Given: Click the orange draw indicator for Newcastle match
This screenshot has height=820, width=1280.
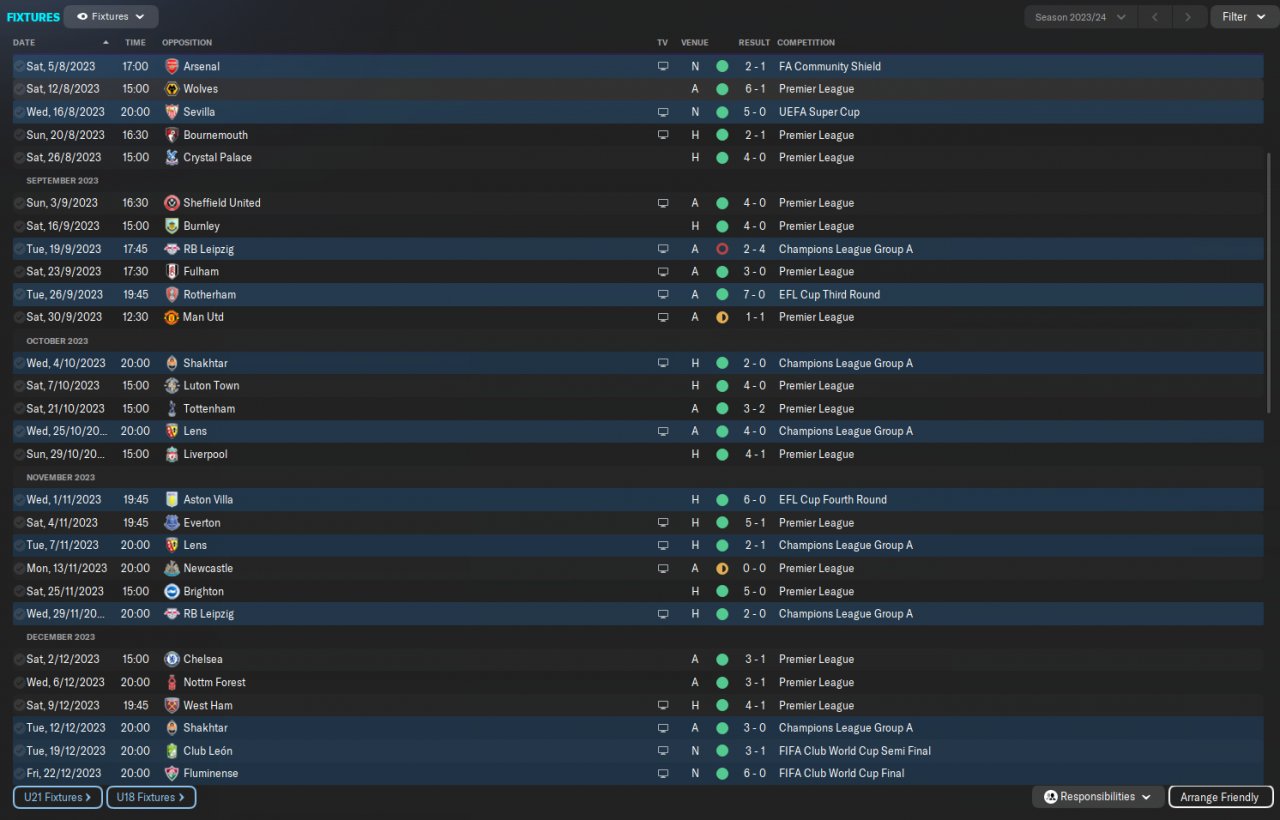Looking at the screenshot, I should (x=722, y=568).
